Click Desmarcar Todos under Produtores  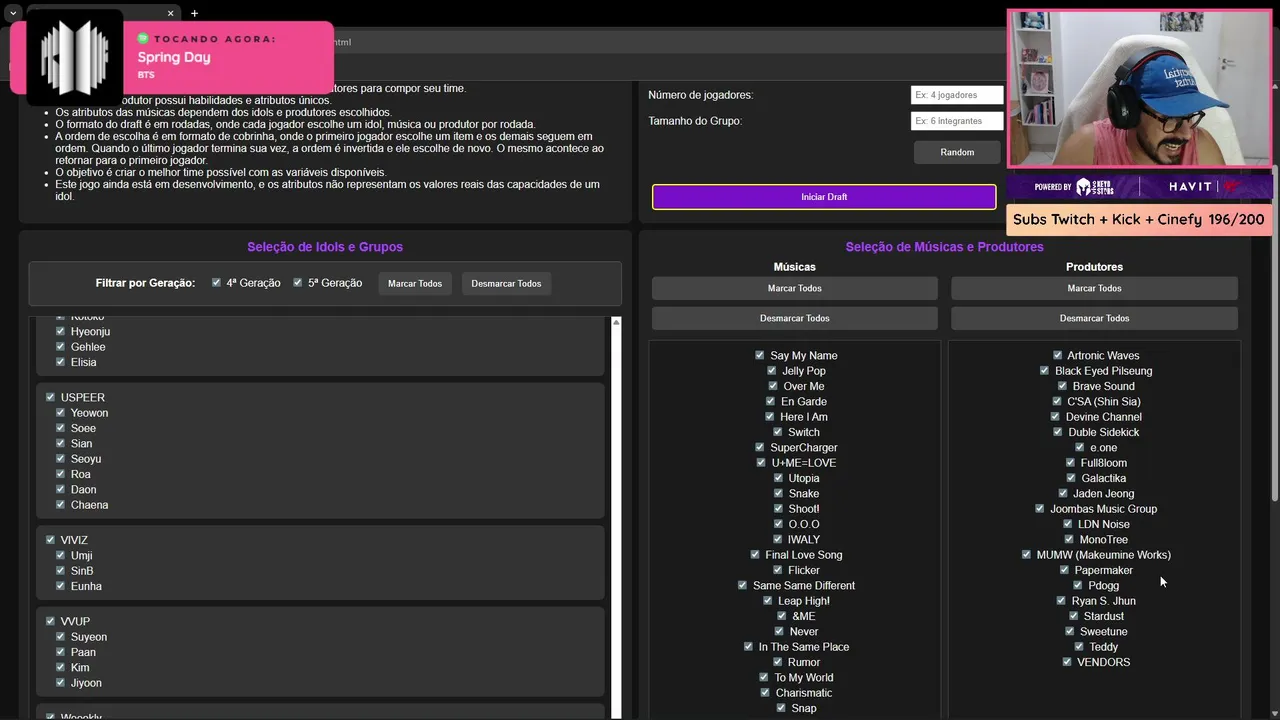[1094, 318]
